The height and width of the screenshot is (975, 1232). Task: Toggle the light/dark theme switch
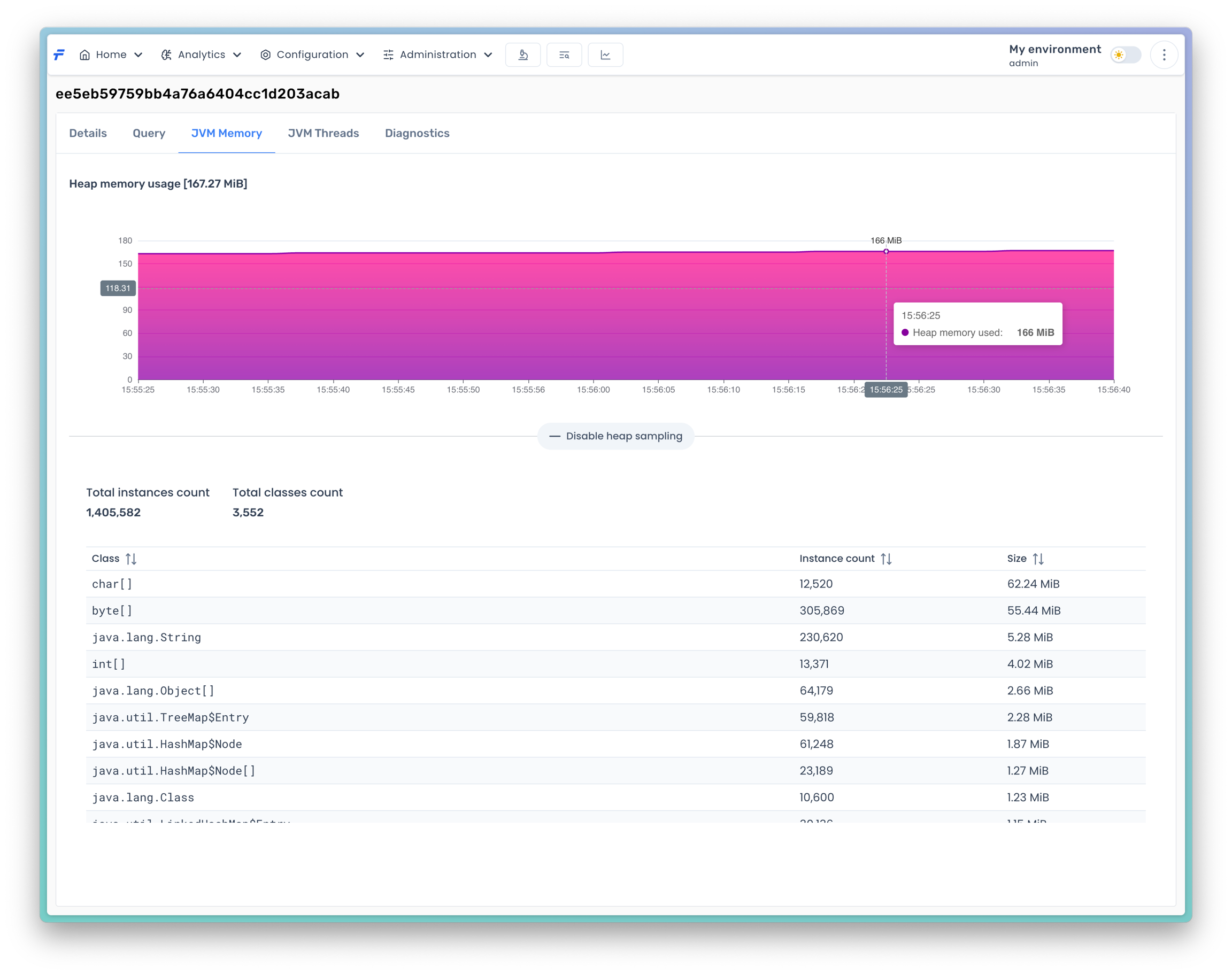click(1125, 55)
